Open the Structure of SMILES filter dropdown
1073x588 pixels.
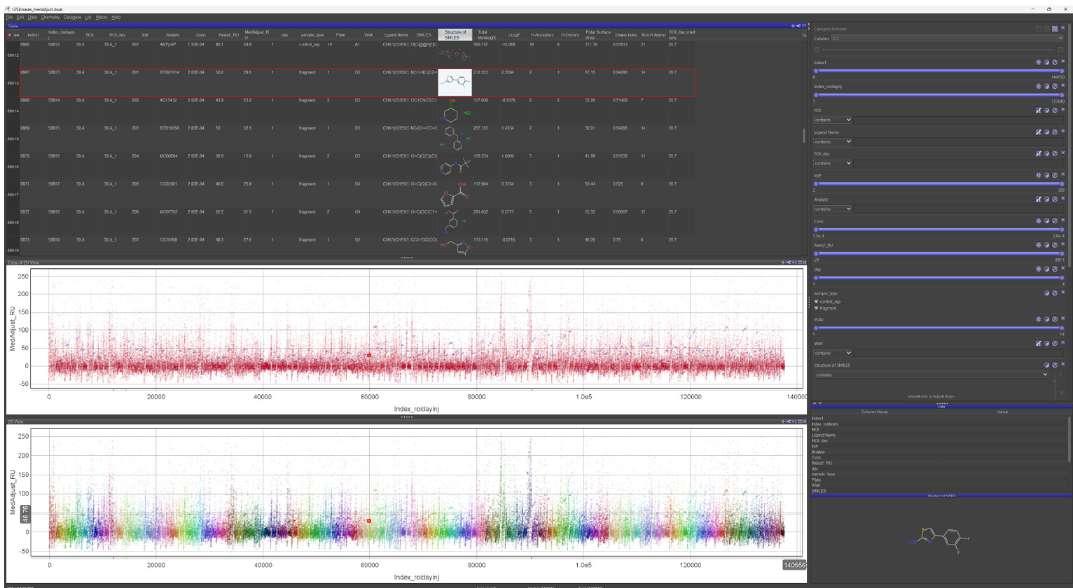point(931,375)
